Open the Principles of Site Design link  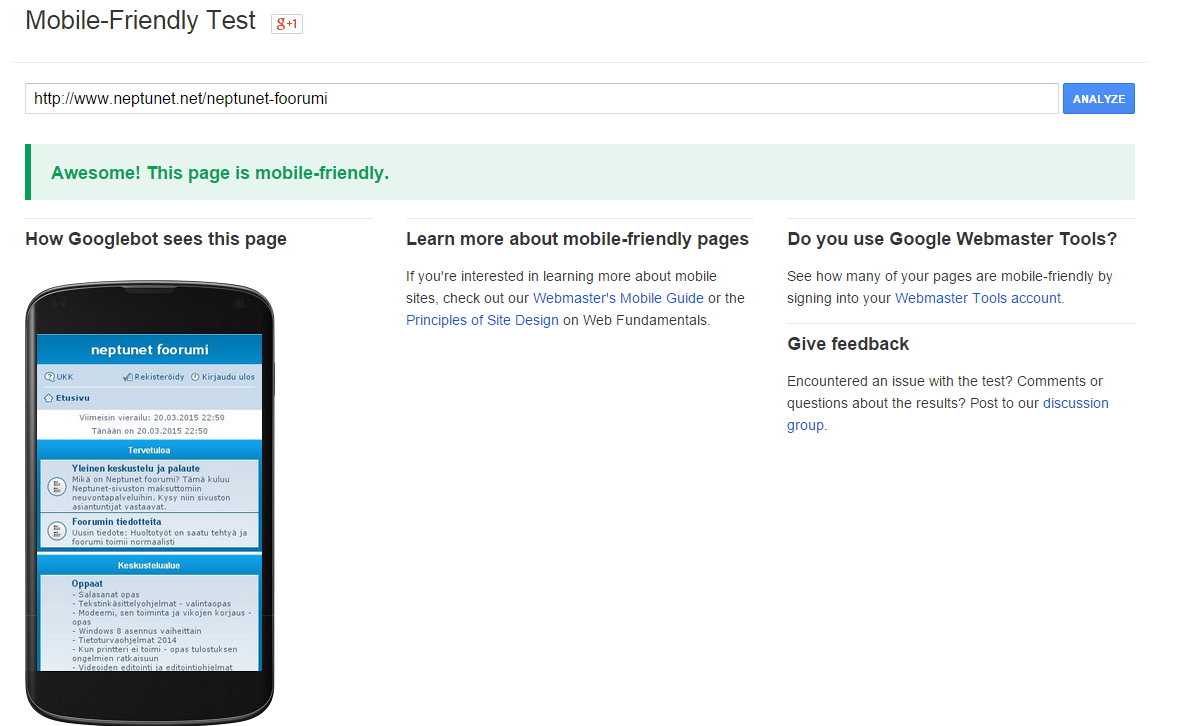tap(482, 320)
